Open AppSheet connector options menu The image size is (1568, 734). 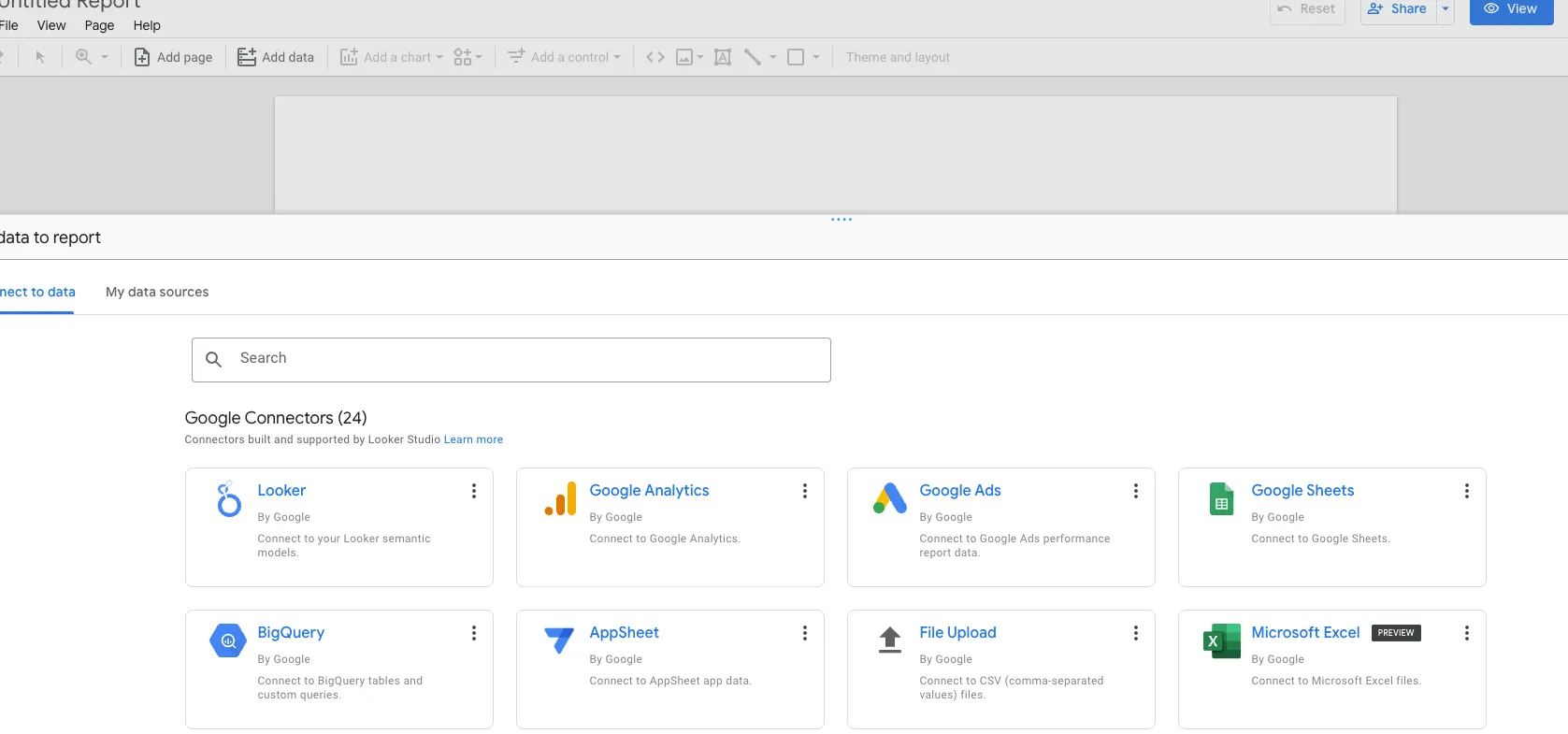[805, 633]
